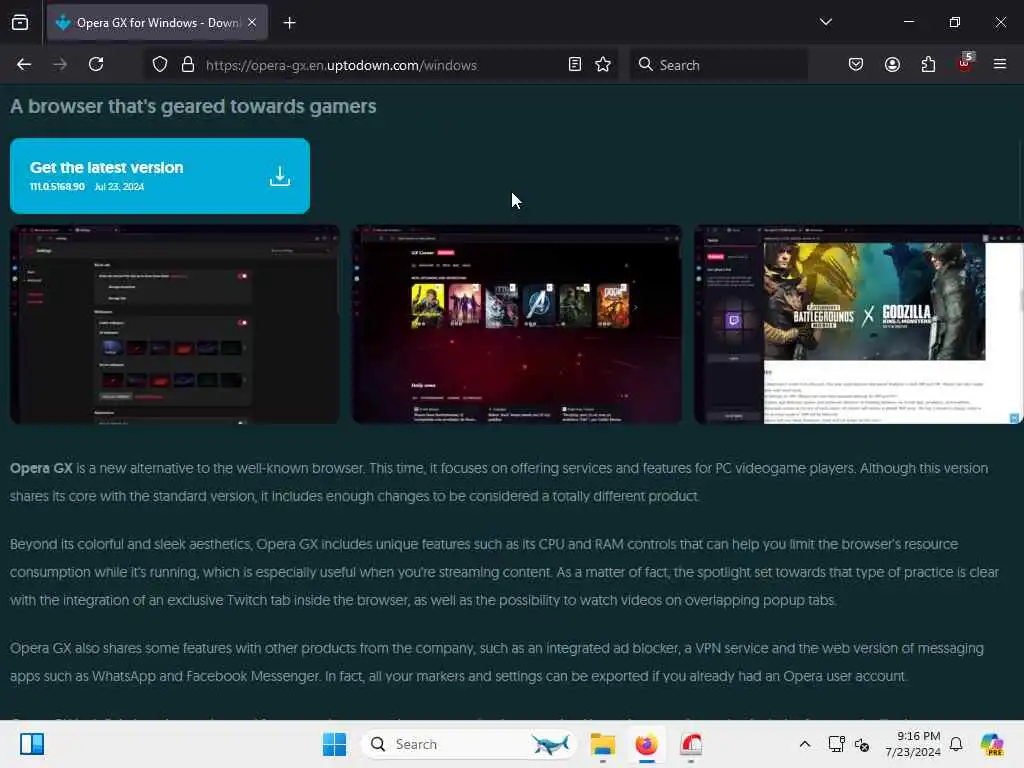Open Firefox account icon

click(x=892, y=65)
